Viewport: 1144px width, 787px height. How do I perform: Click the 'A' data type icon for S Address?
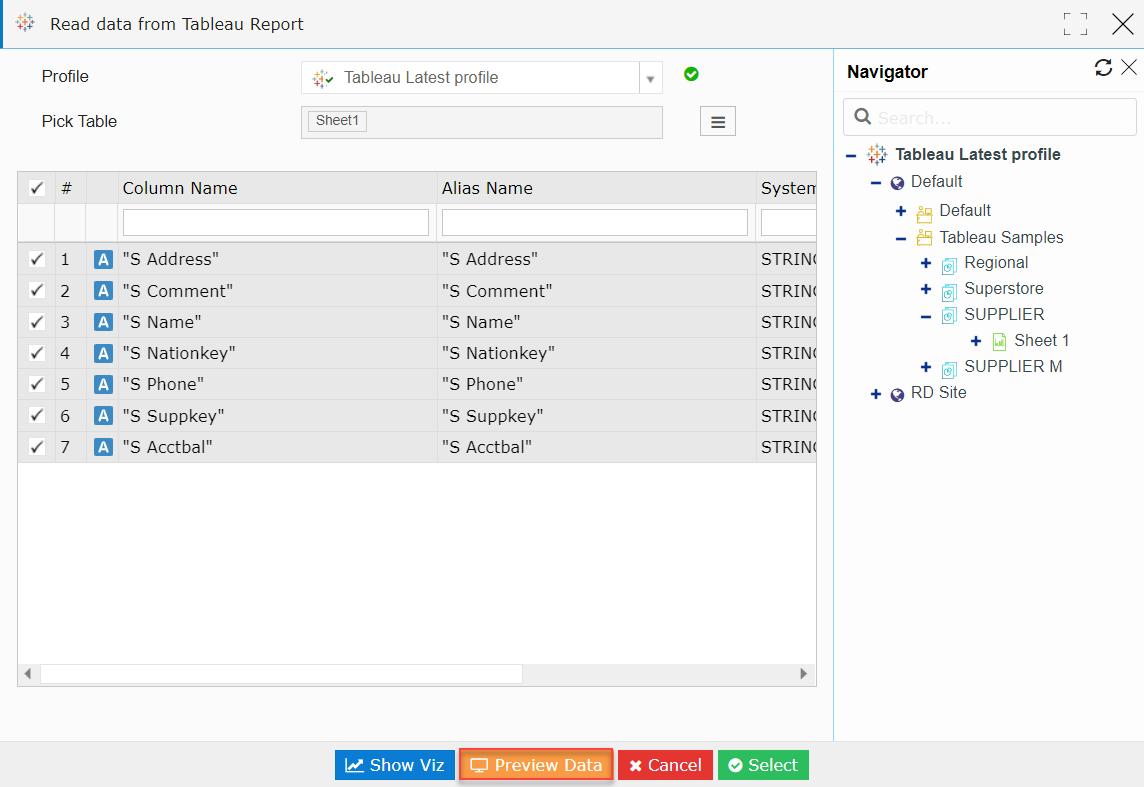[x=101, y=258]
